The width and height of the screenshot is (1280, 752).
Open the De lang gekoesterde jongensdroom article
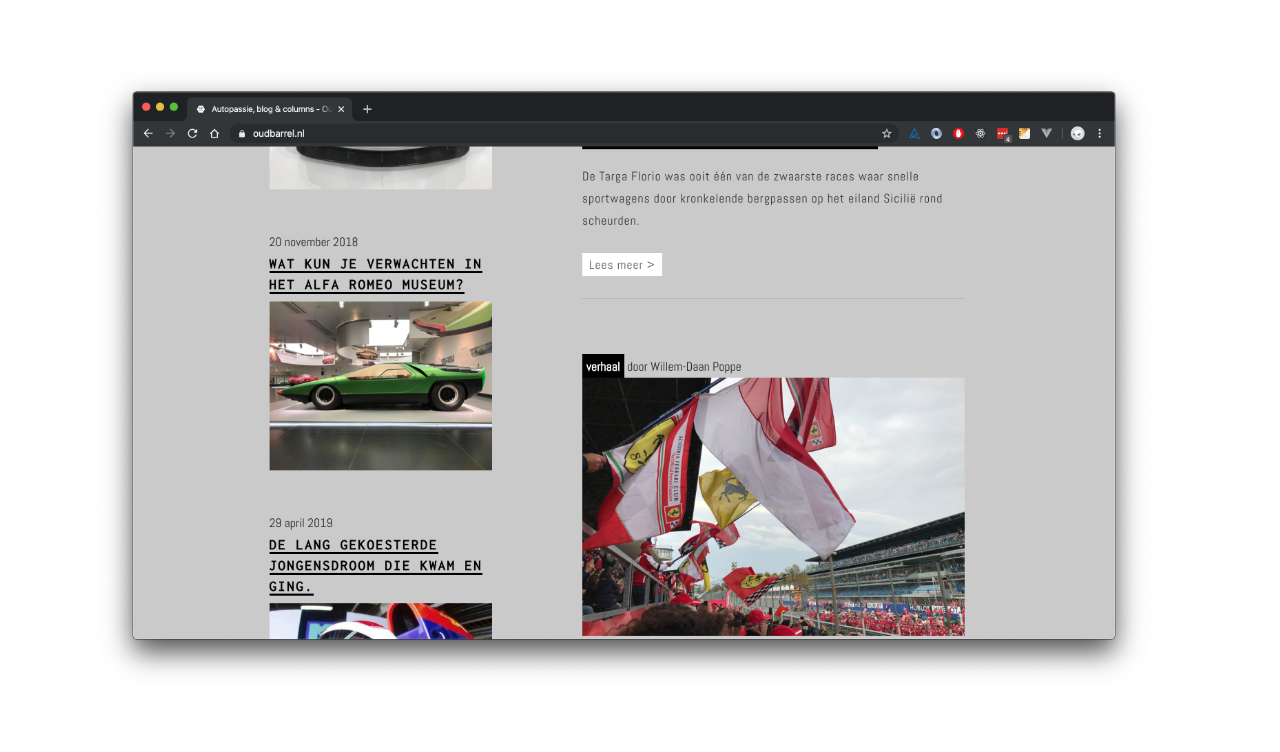375,566
